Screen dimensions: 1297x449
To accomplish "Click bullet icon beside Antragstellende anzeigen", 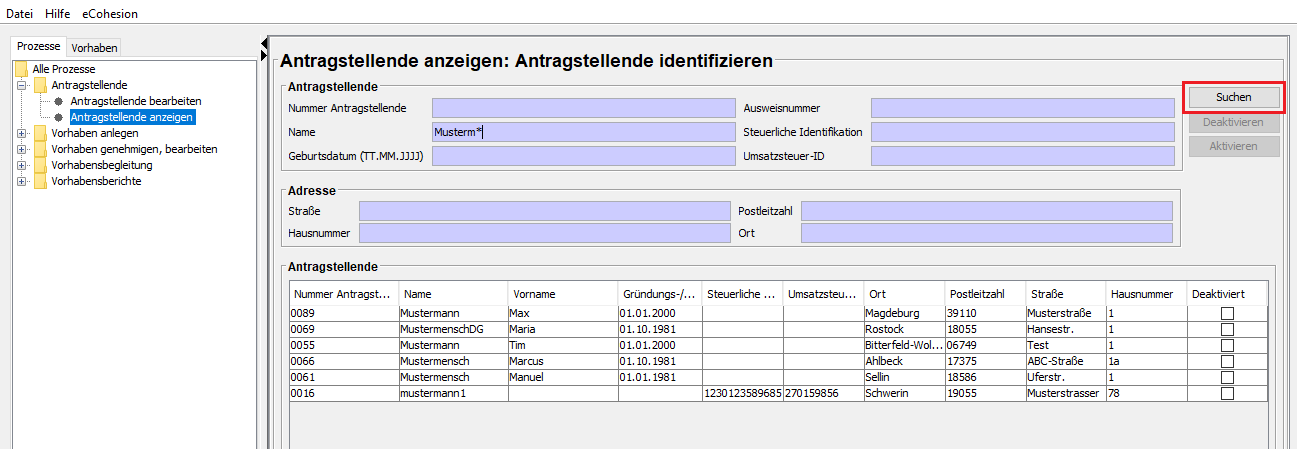I will (58, 117).
